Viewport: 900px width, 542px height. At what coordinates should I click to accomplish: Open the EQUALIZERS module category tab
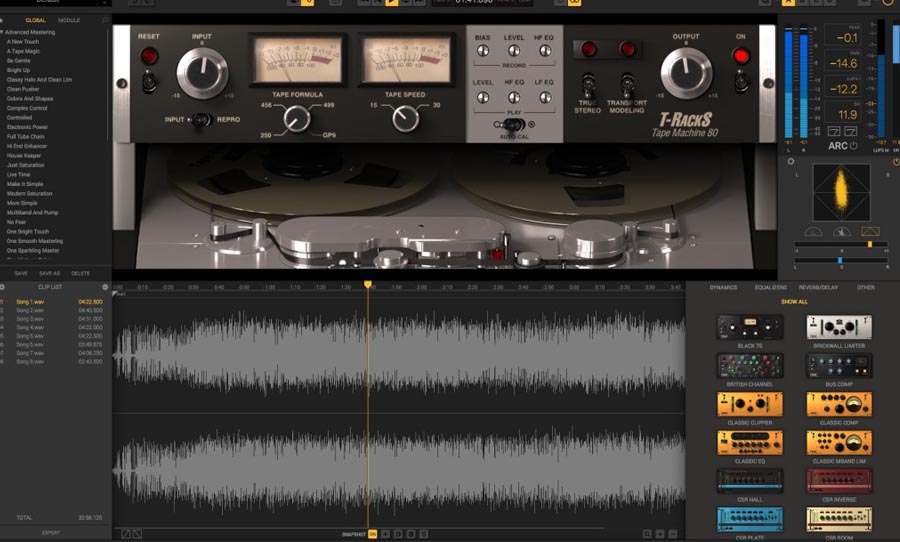tap(771, 287)
